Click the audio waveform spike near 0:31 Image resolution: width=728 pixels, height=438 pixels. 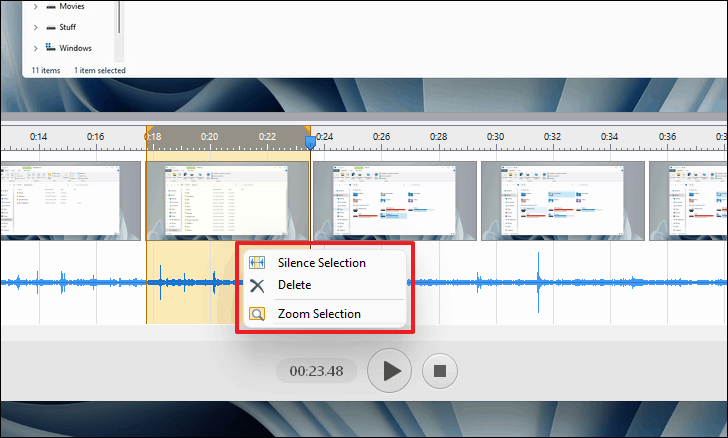pyautogui.click(x=539, y=282)
